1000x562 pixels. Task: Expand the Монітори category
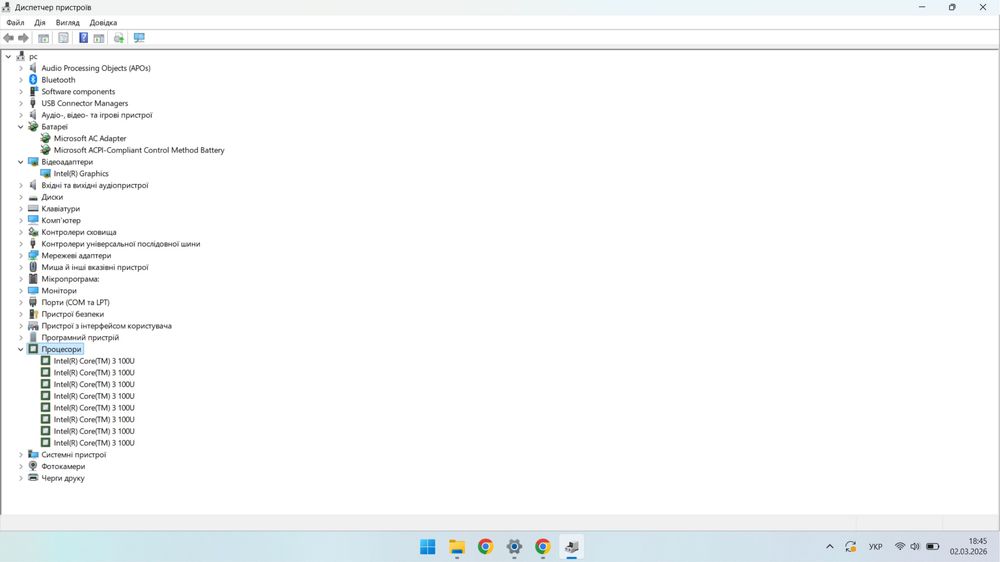pos(20,291)
